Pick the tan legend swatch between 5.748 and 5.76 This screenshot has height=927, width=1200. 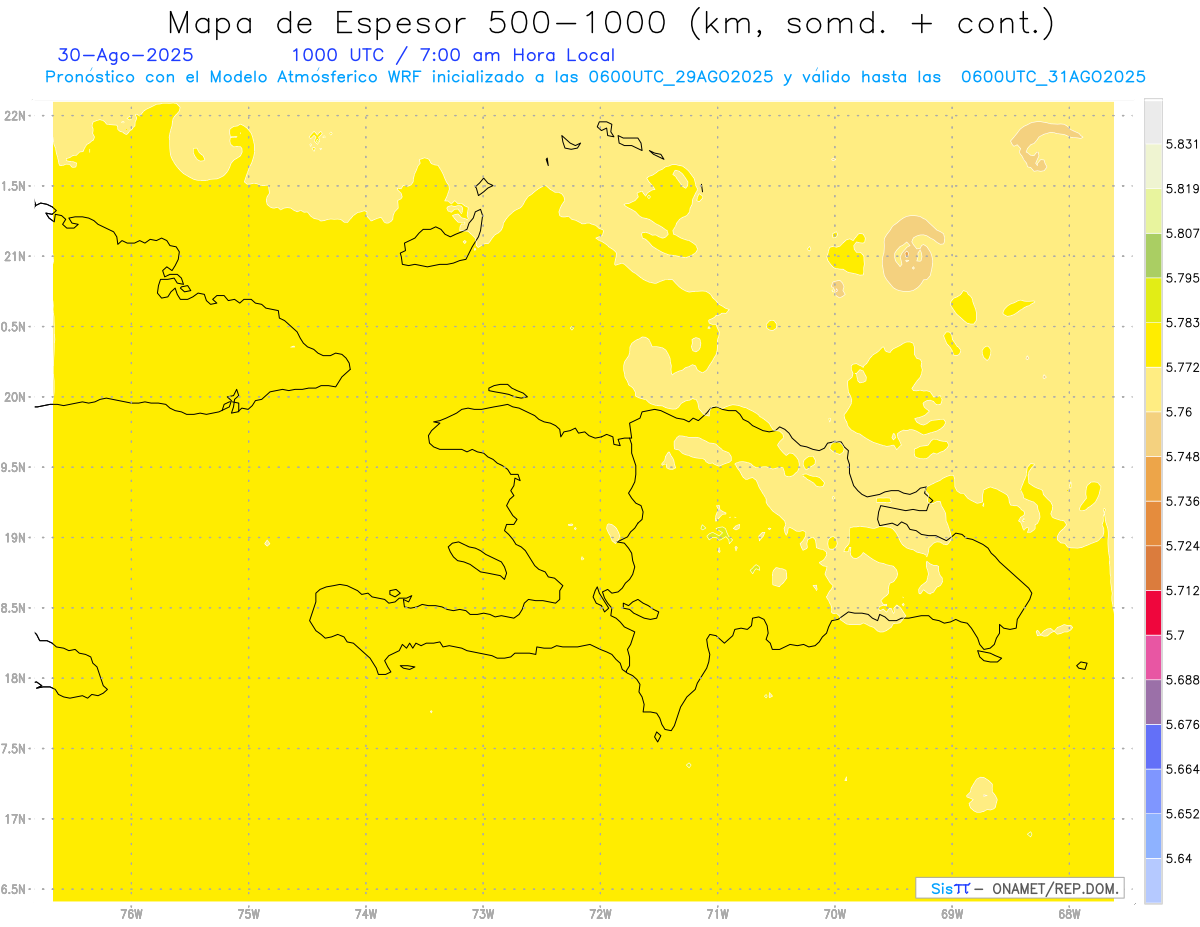point(1153,434)
